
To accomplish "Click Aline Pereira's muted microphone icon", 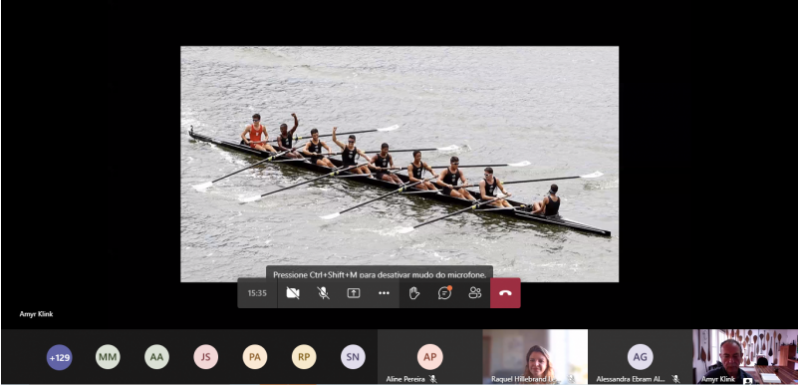I will coord(433,379).
